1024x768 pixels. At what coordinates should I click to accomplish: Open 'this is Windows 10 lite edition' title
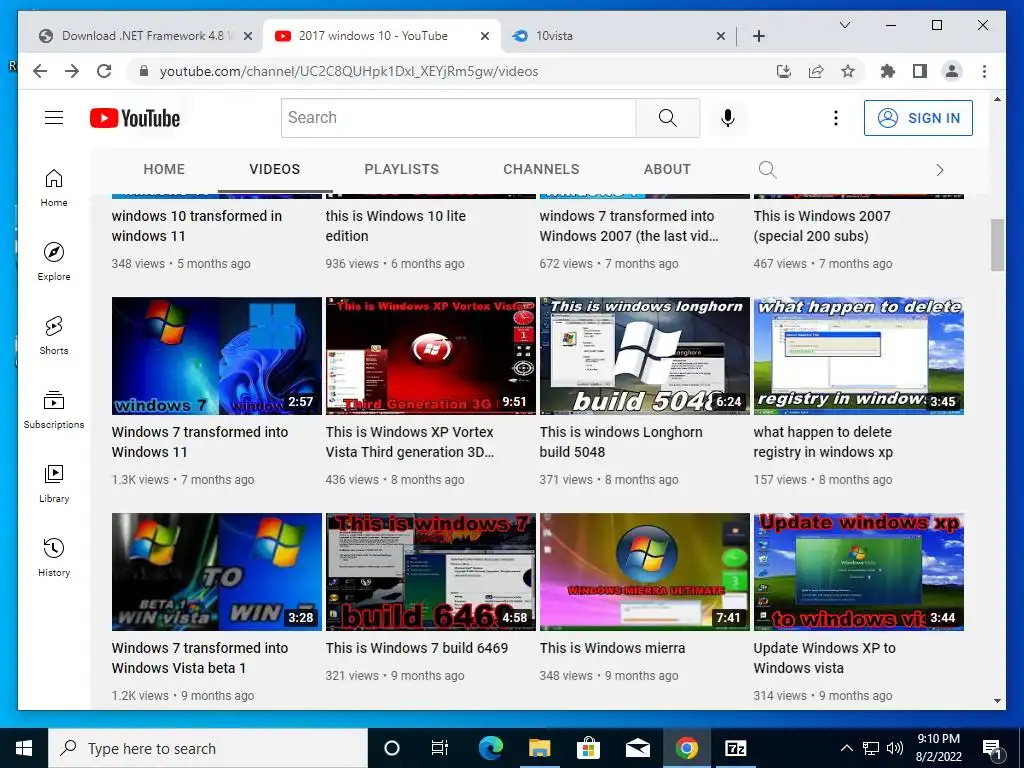pos(396,226)
